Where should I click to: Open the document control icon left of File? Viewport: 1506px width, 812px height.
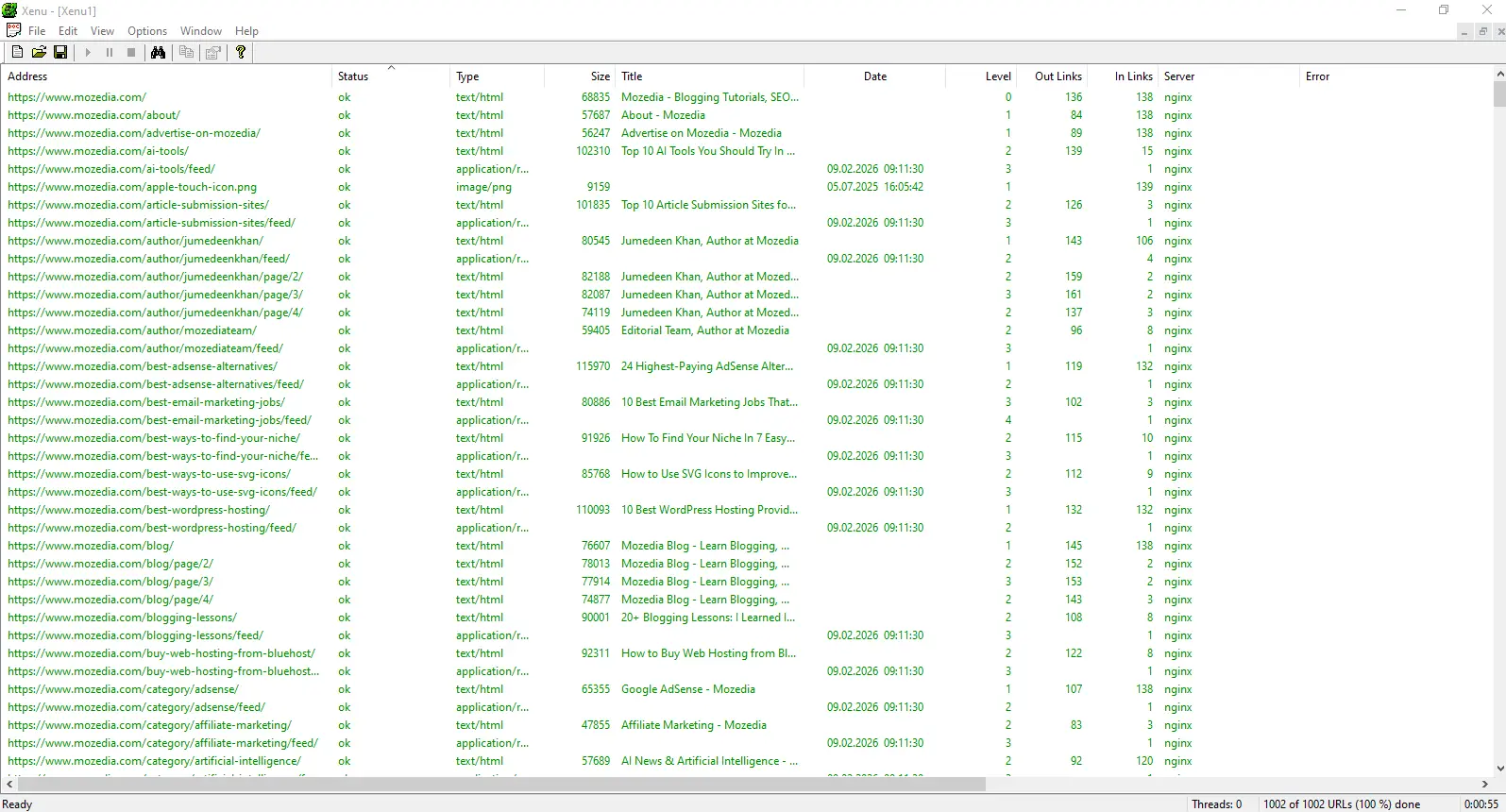pos(13,30)
